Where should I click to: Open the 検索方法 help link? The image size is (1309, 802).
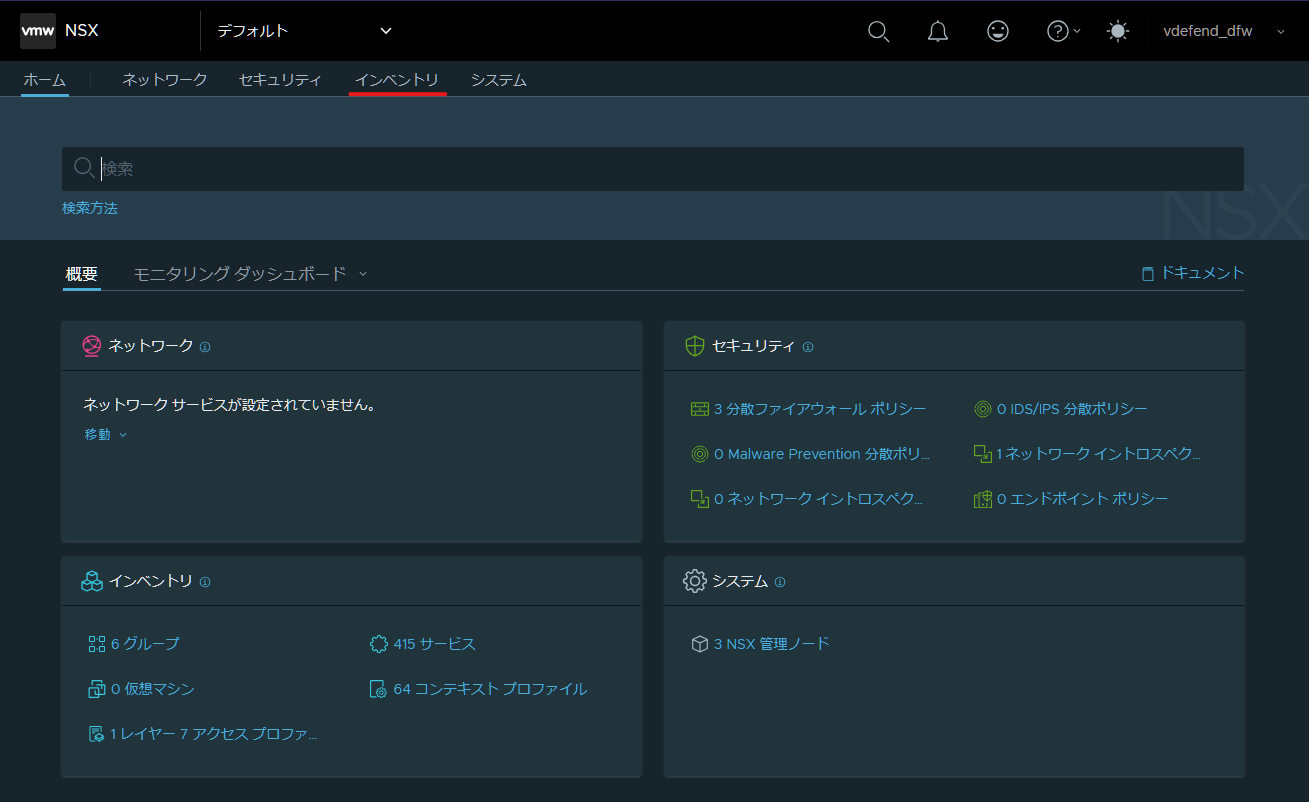(90, 208)
